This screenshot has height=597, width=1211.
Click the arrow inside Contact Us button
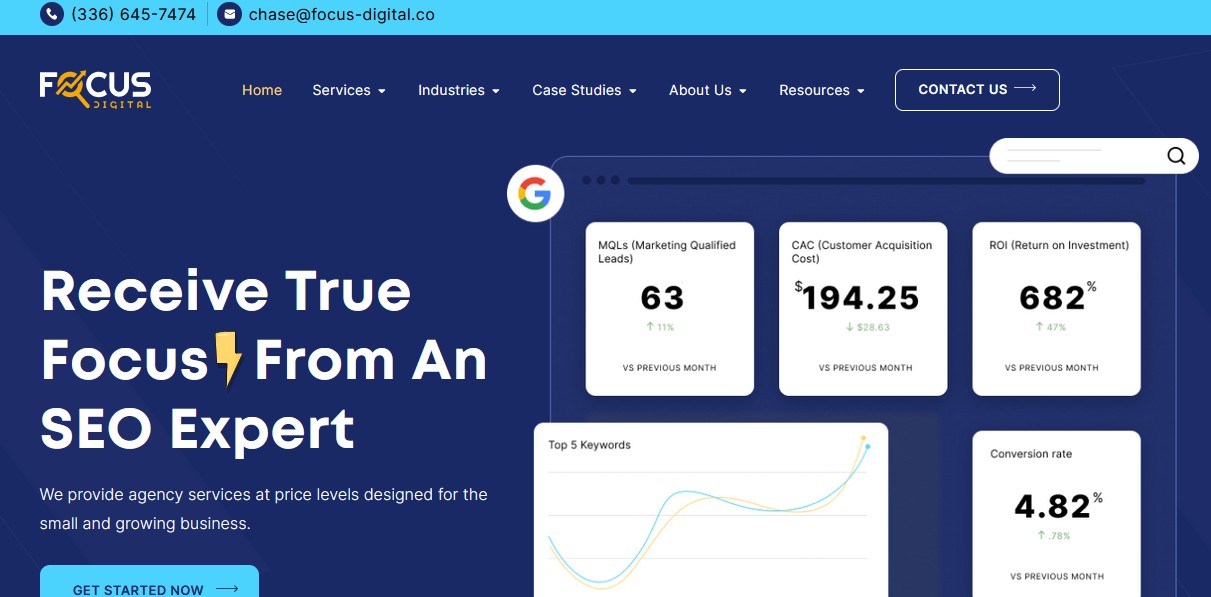[1025, 89]
